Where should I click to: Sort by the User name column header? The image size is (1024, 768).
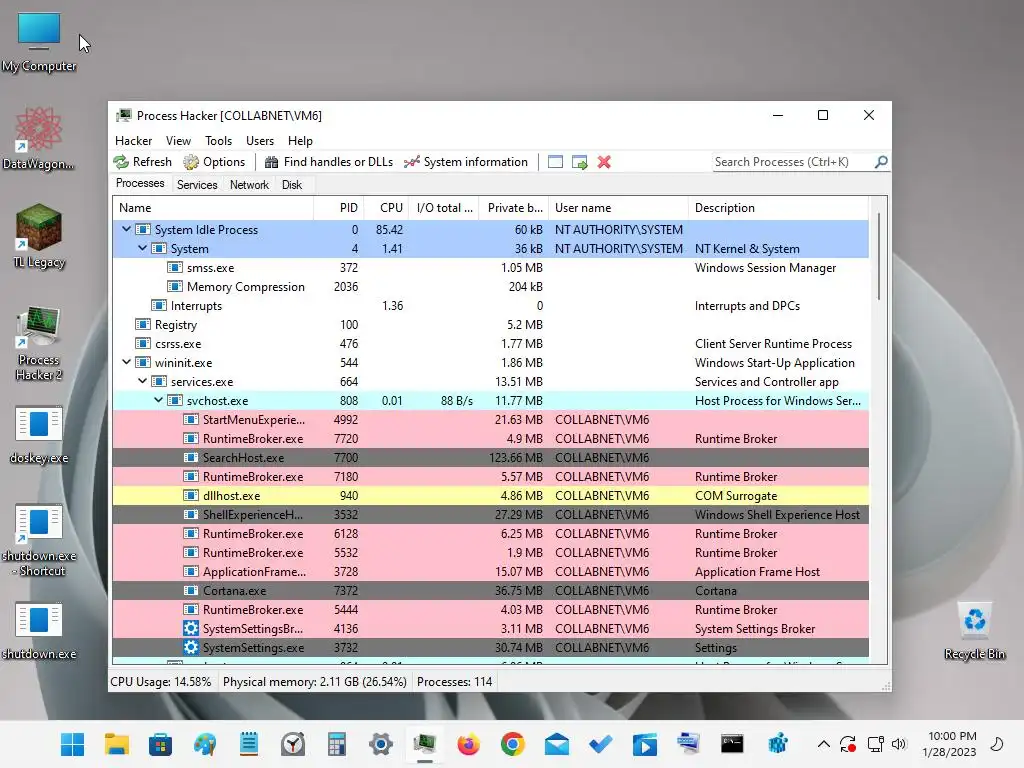point(618,208)
